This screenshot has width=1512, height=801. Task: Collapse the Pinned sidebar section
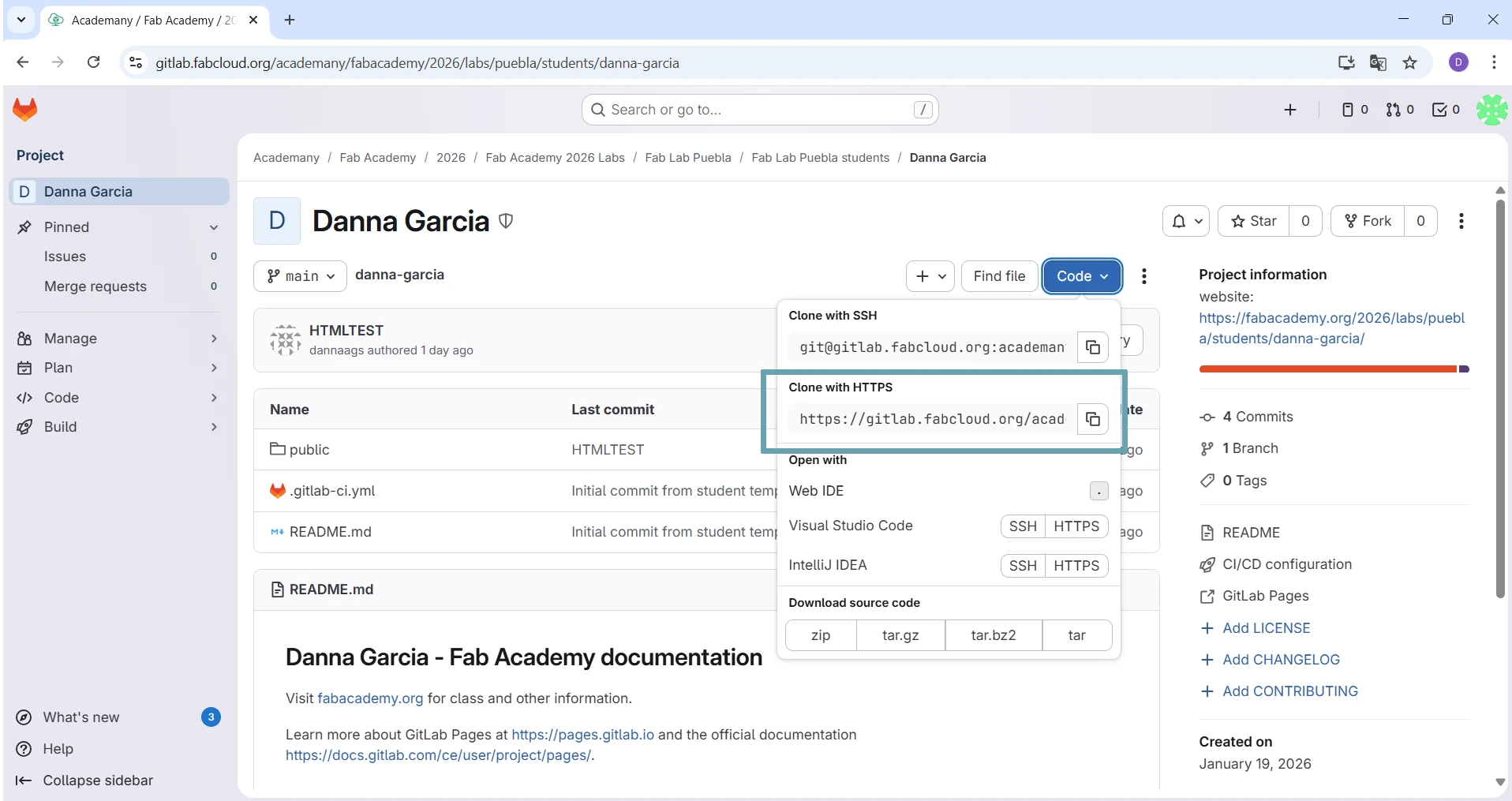pos(214,227)
